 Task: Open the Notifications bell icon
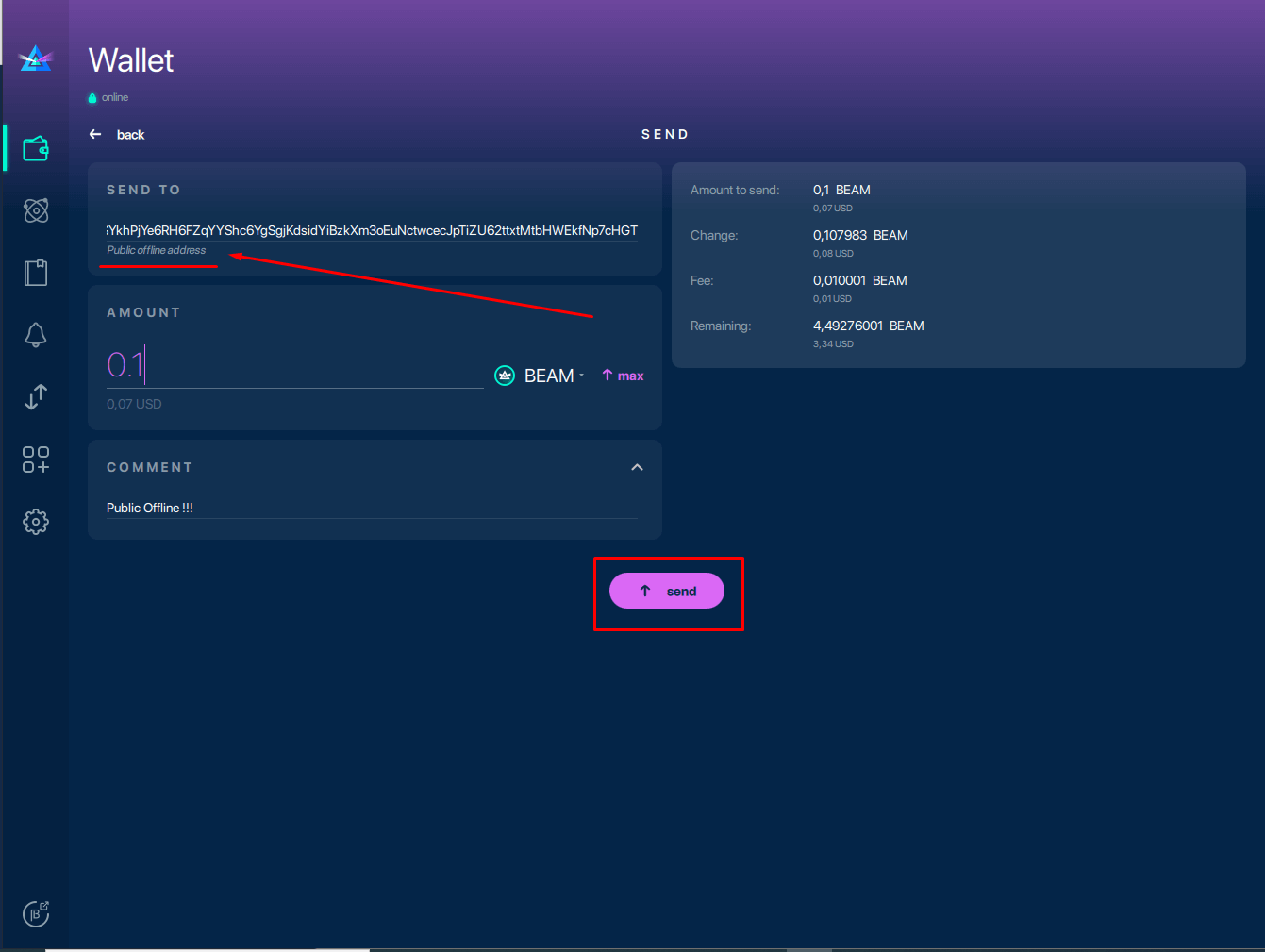point(36,335)
